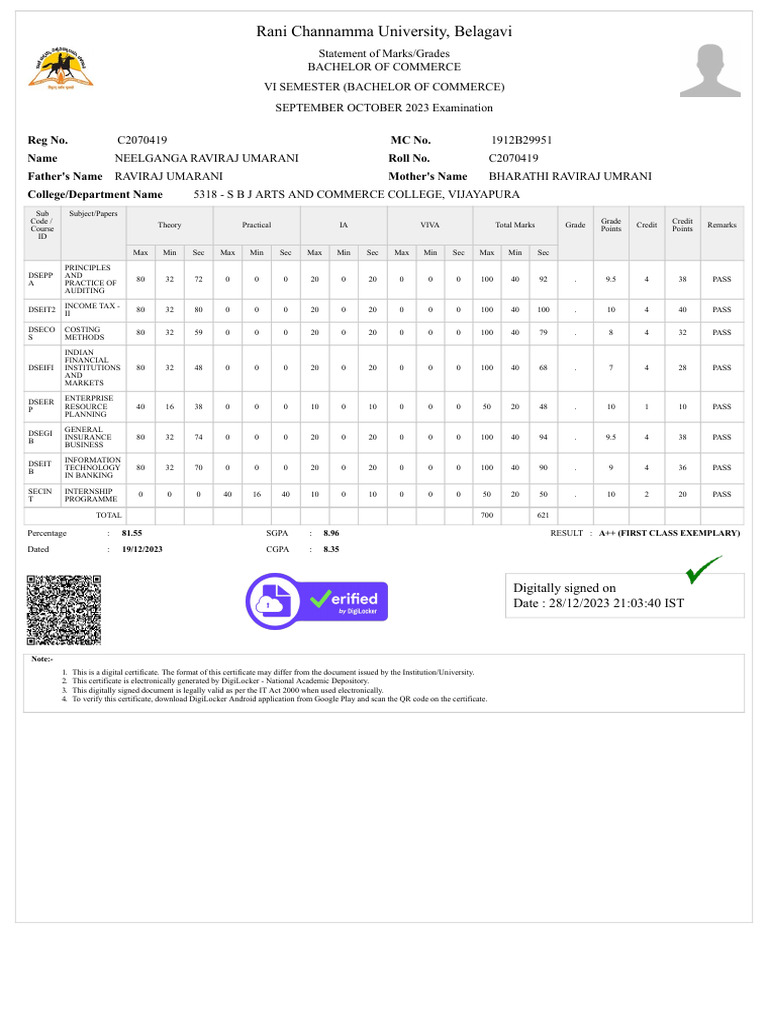Click note 1 about digital certificate format
This screenshot has height=1024, width=768.
tap(273, 672)
